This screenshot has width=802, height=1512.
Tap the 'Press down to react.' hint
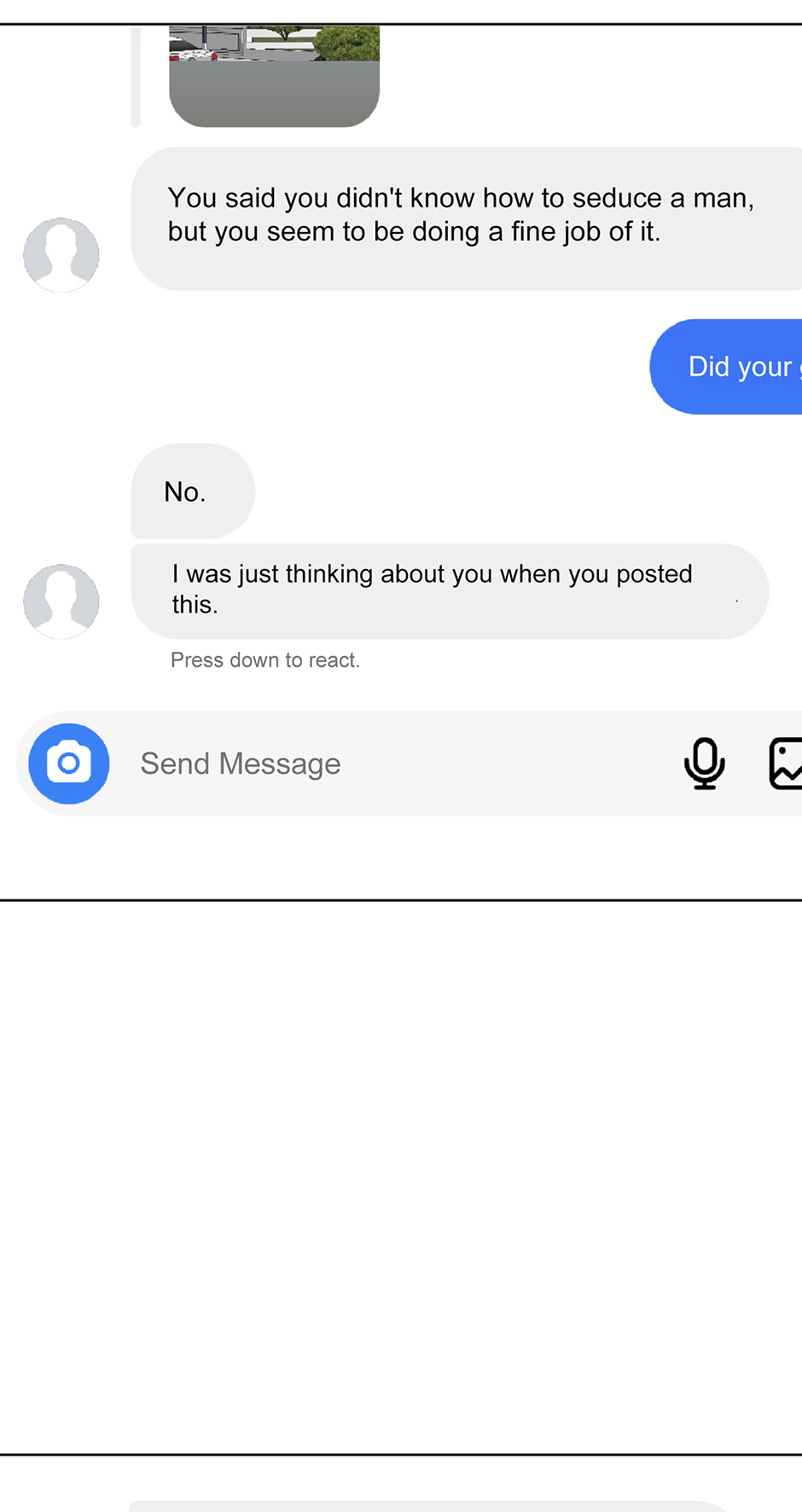[264, 660]
